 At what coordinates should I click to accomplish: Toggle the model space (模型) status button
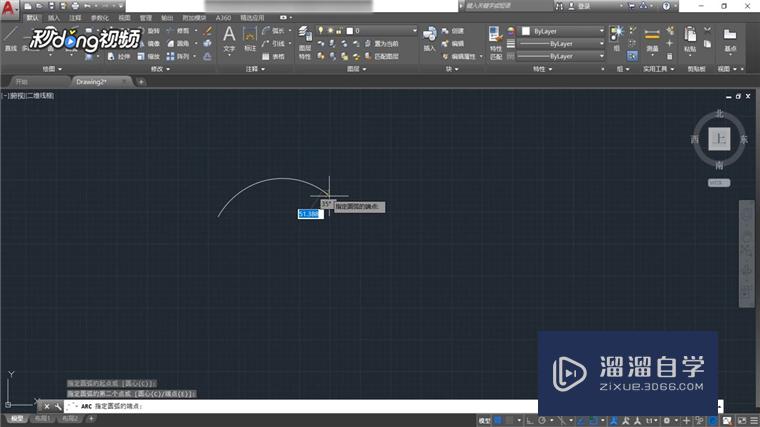click(x=485, y=420)
